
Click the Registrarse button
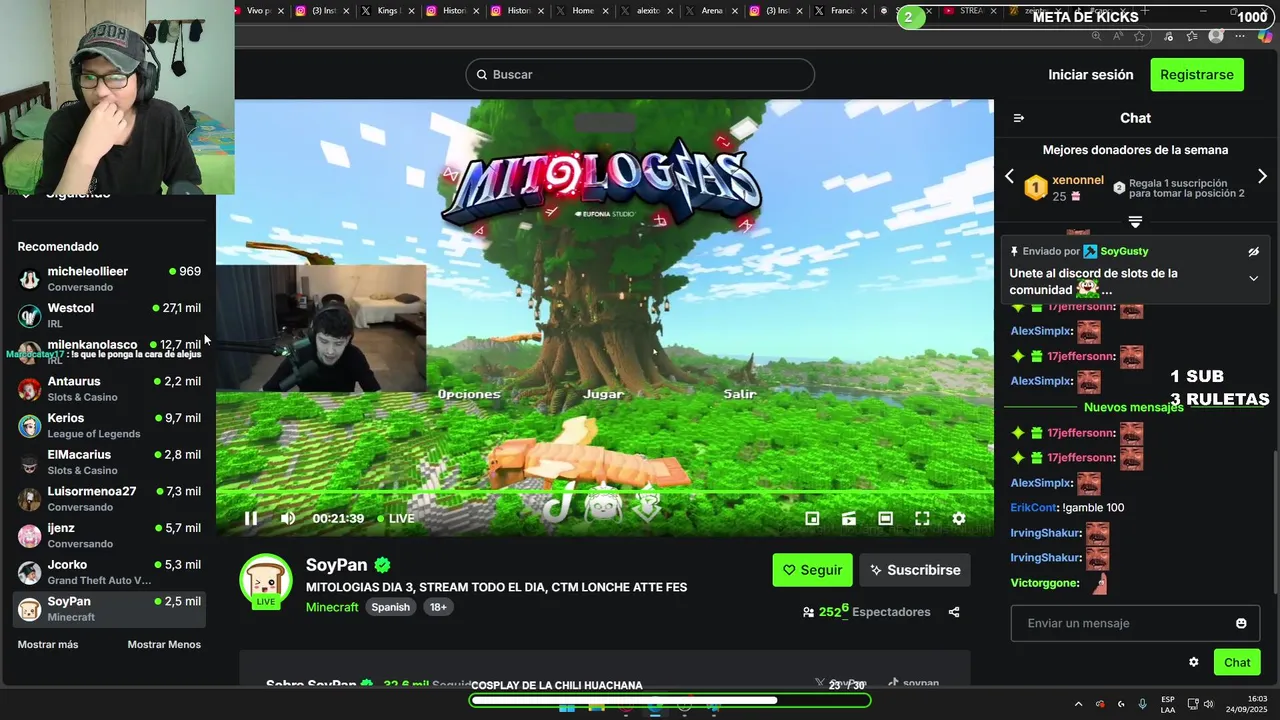[x=1197, y=75]
